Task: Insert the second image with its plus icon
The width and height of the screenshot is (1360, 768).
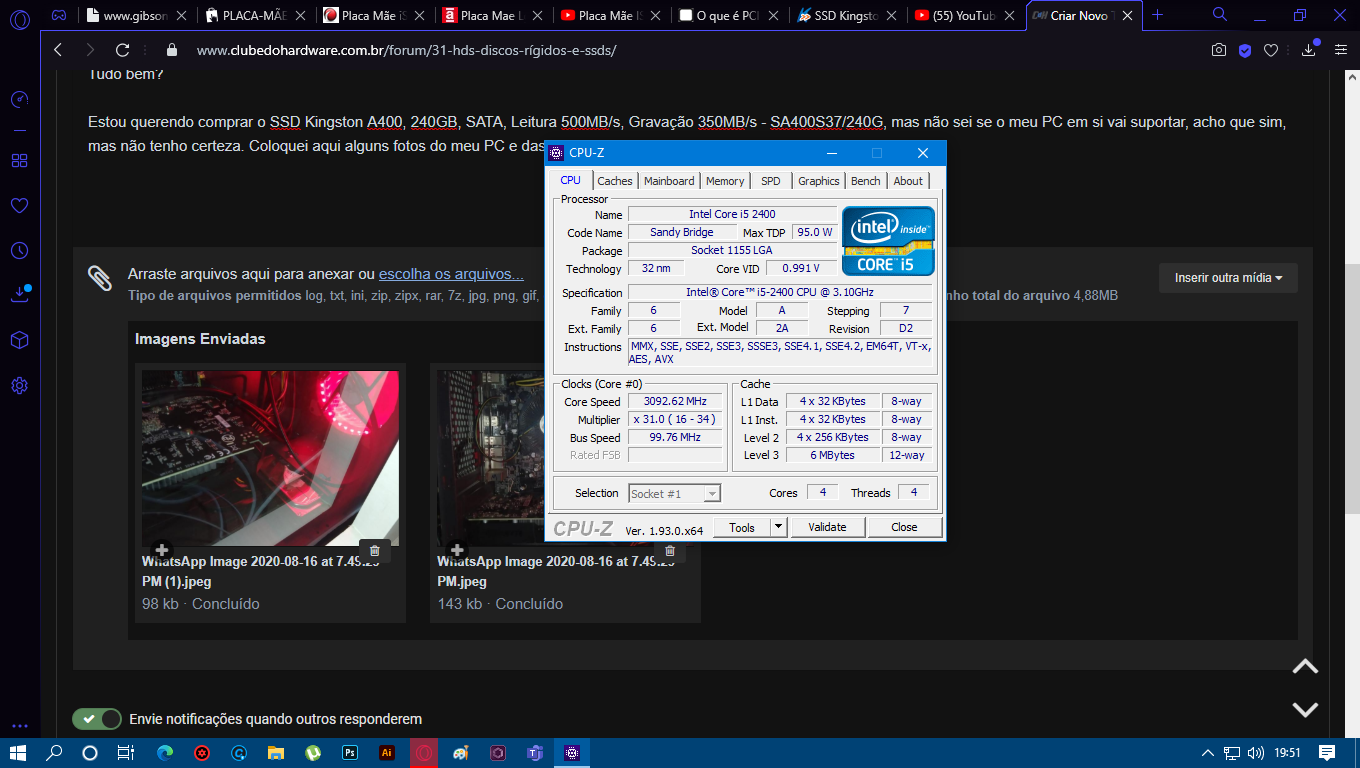Action: pyautogui.click(x=457, y=550)
